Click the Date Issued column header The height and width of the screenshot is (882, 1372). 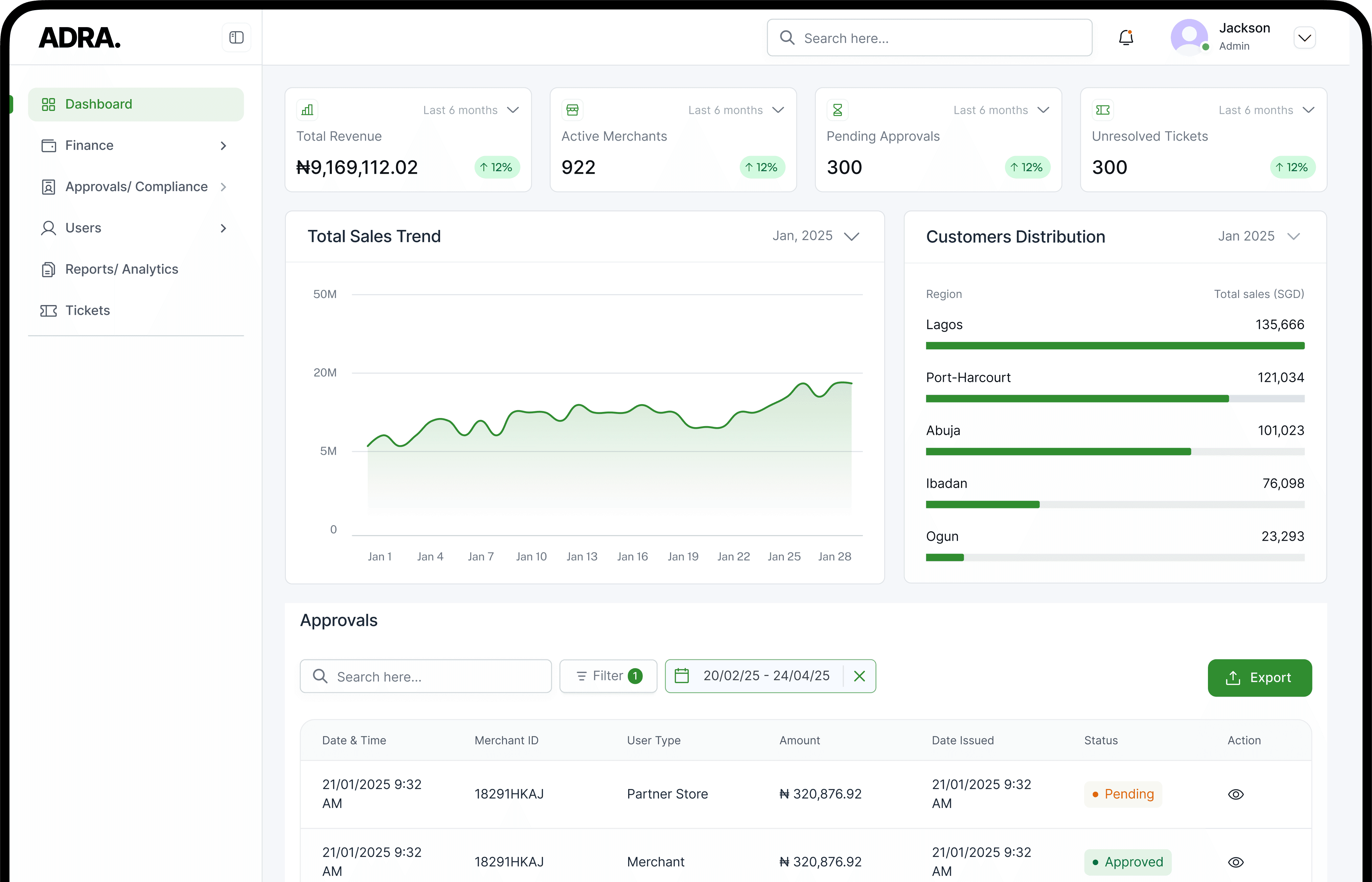tap(962, 741)
